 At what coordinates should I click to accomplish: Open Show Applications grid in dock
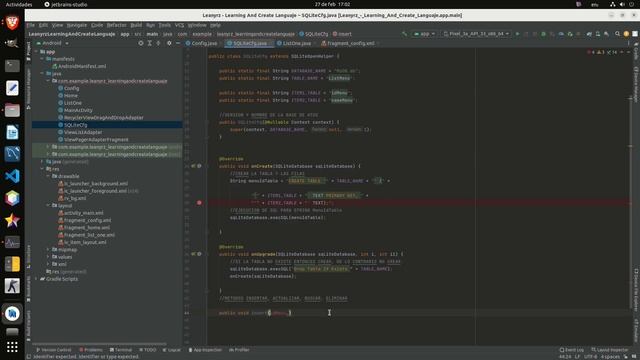pos(12,347)
